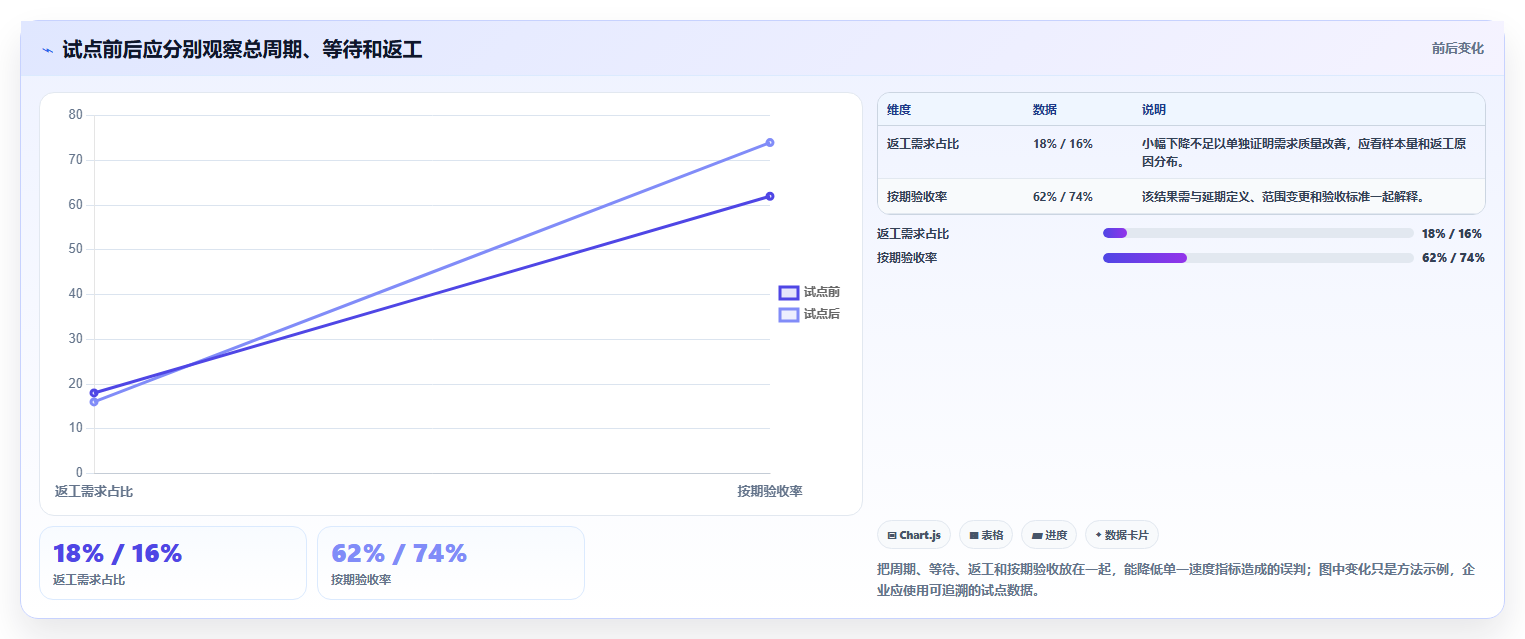Click 18% / 16% value beside progress bar
Viewport: 1525px width, 639px height.
1452,234
